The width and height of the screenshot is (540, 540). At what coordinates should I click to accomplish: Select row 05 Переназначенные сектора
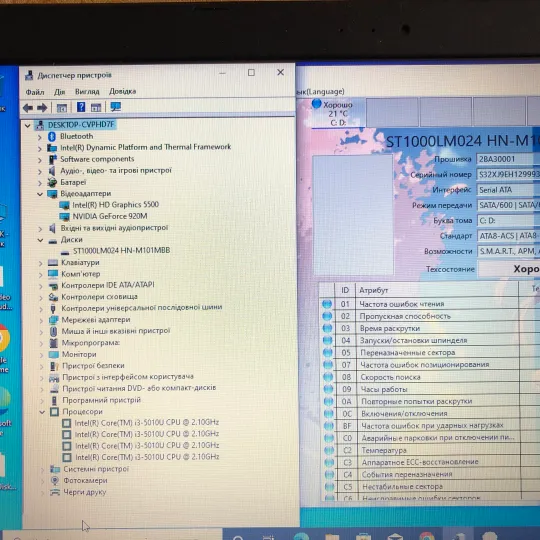click(x=407, y=353)
